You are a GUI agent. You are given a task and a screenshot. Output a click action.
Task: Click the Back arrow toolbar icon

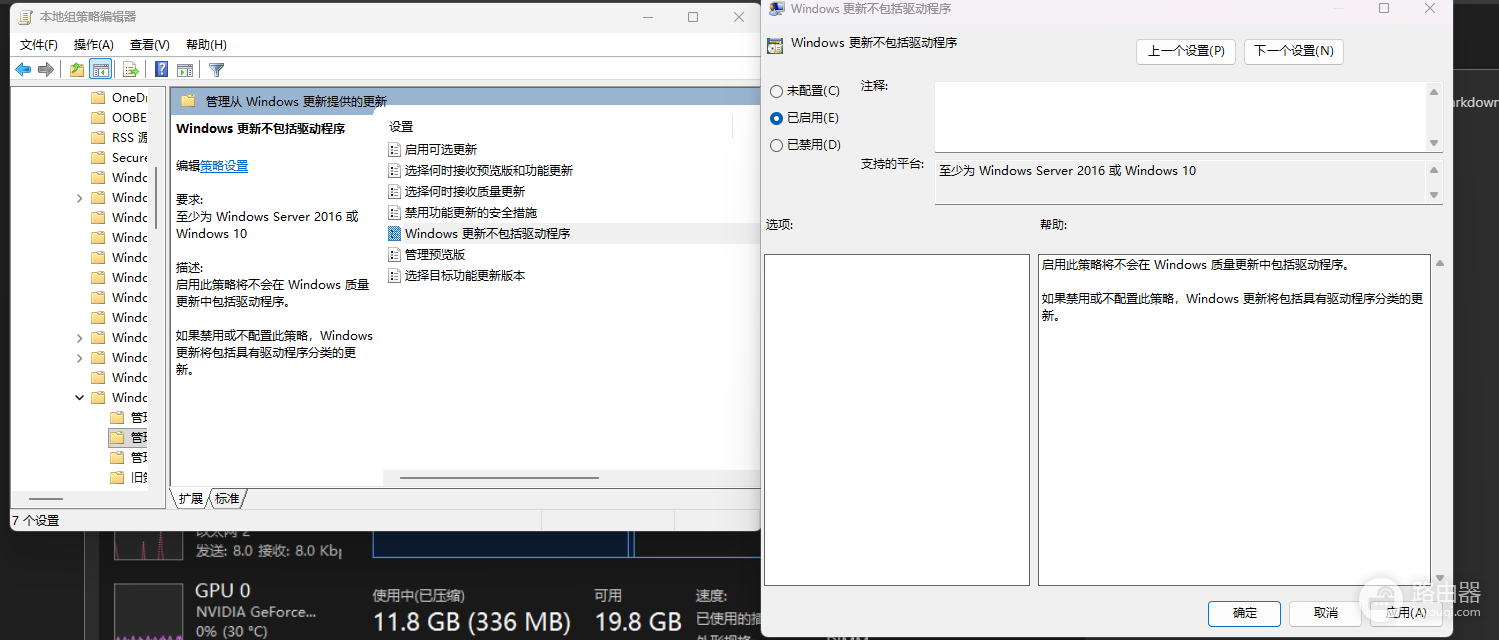coord(23,69)
